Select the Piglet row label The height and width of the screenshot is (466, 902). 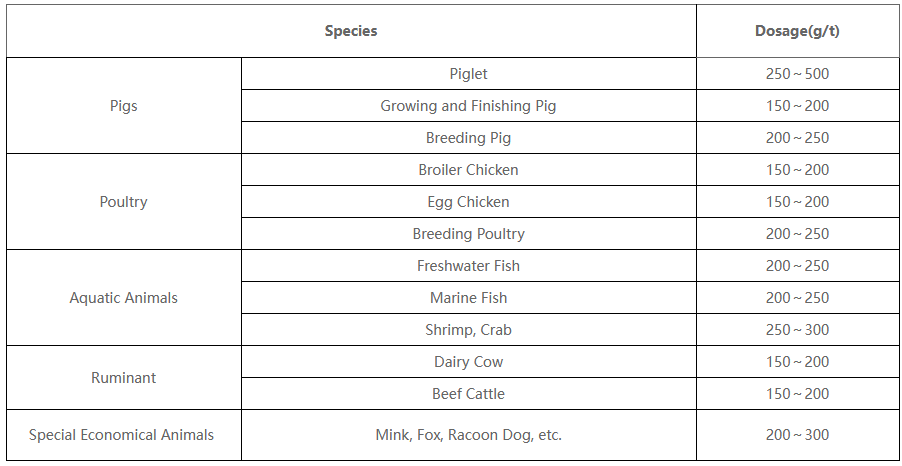tap(468, 74)
